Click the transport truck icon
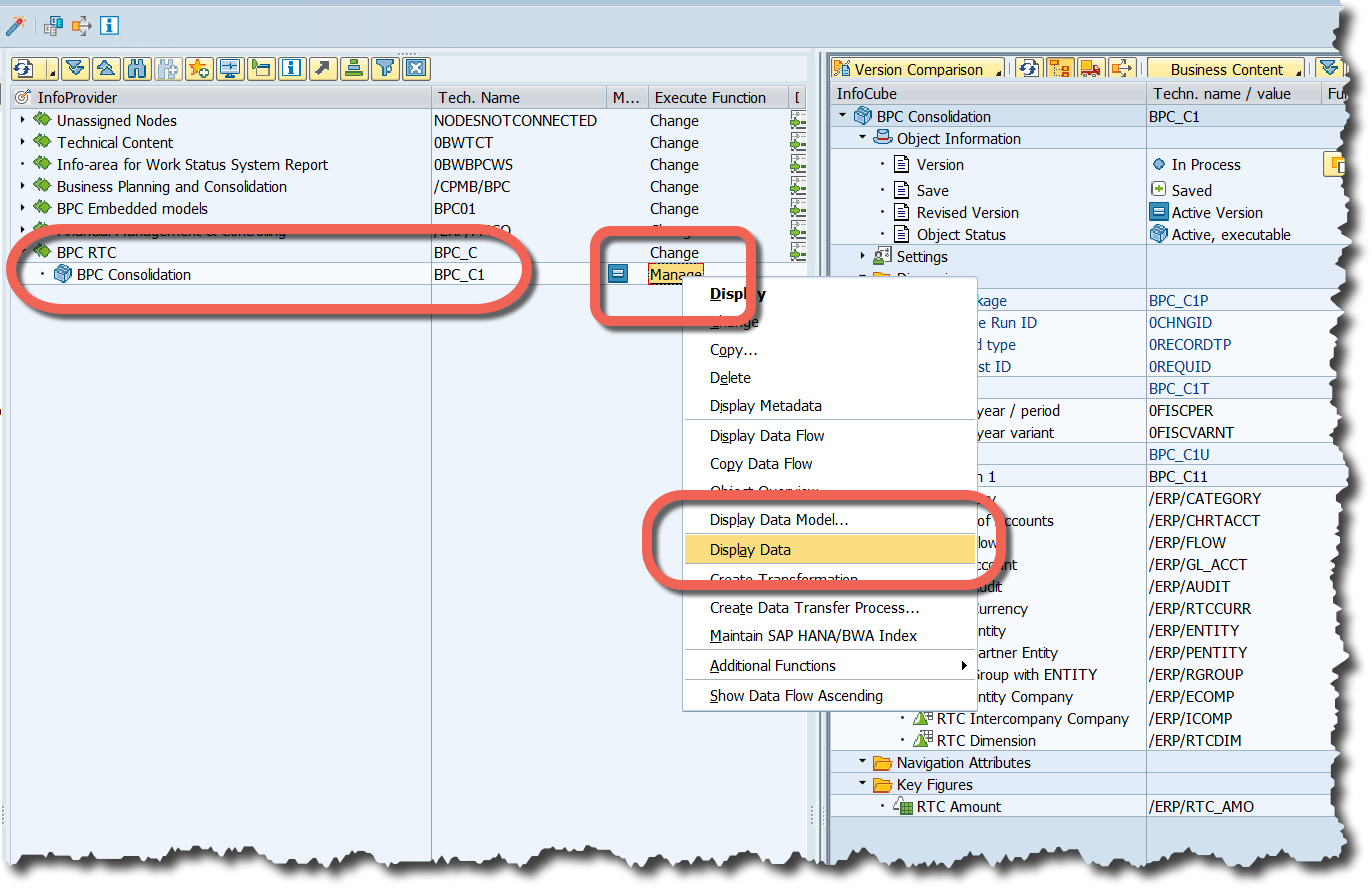The height and width of the screenshot is (888, 1372). pyautogui.click(x=1090, y=69)
